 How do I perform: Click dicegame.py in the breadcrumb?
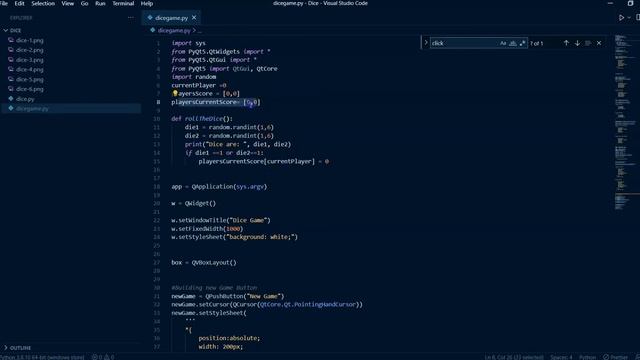[174, 30]
